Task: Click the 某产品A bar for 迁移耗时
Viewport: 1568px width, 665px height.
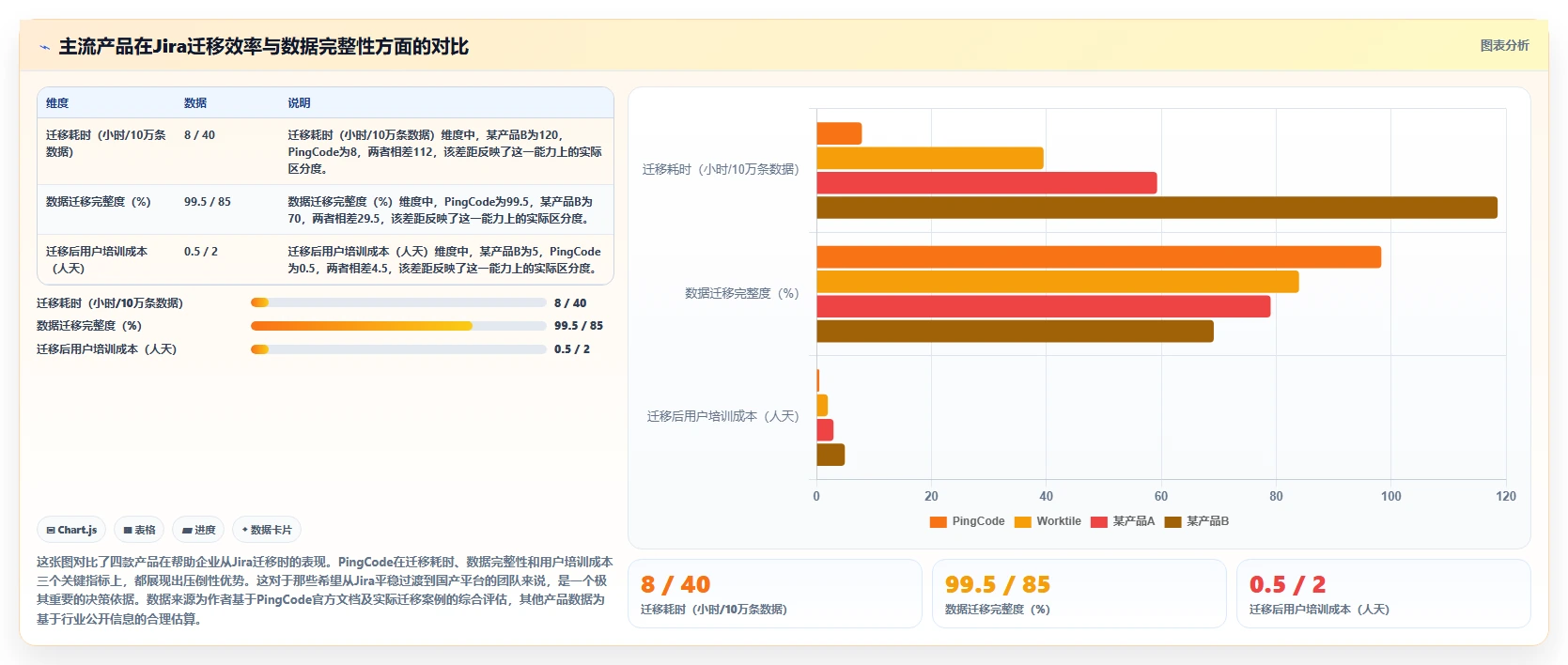Action: tap(986, 183)
